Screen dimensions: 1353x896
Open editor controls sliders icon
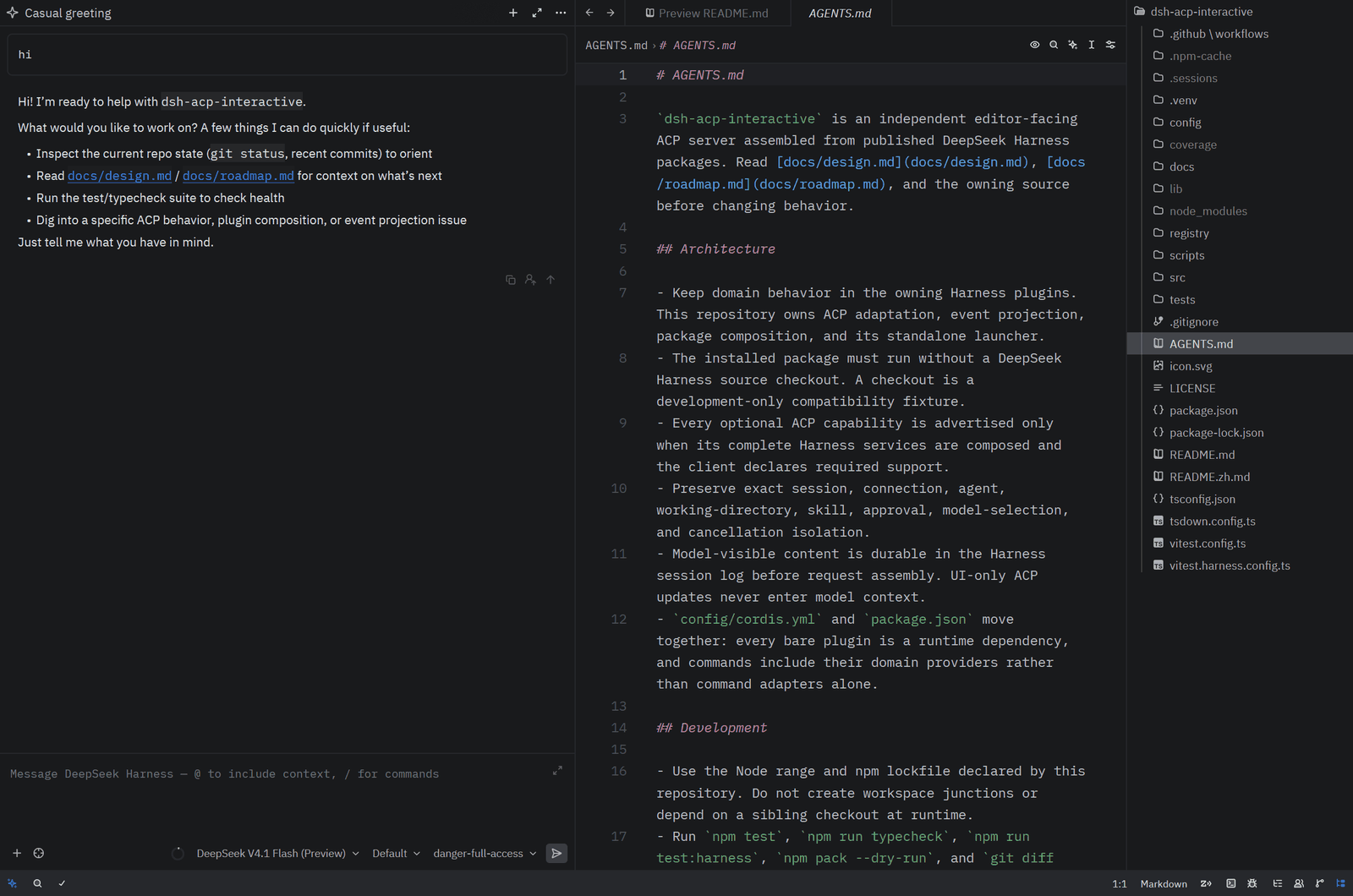pyautogui.click(x=1110, y=45)
